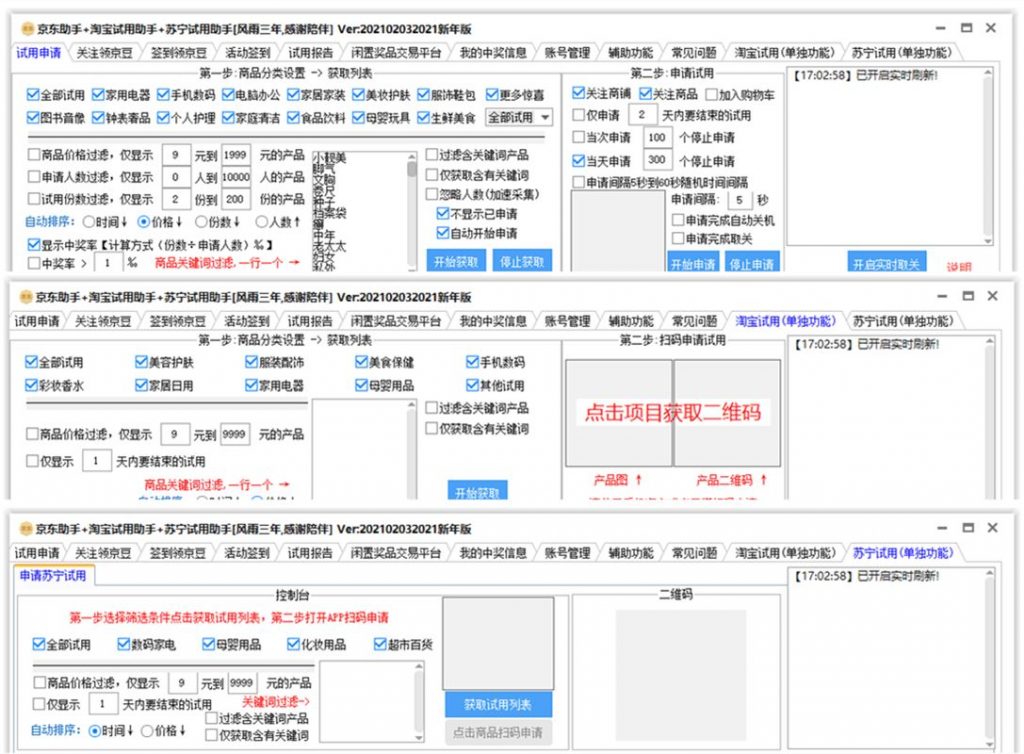This screenshot has height=754, width=1024.
Task: Toggle the 超市百货 checkbox
Action: tap(381, 644)
